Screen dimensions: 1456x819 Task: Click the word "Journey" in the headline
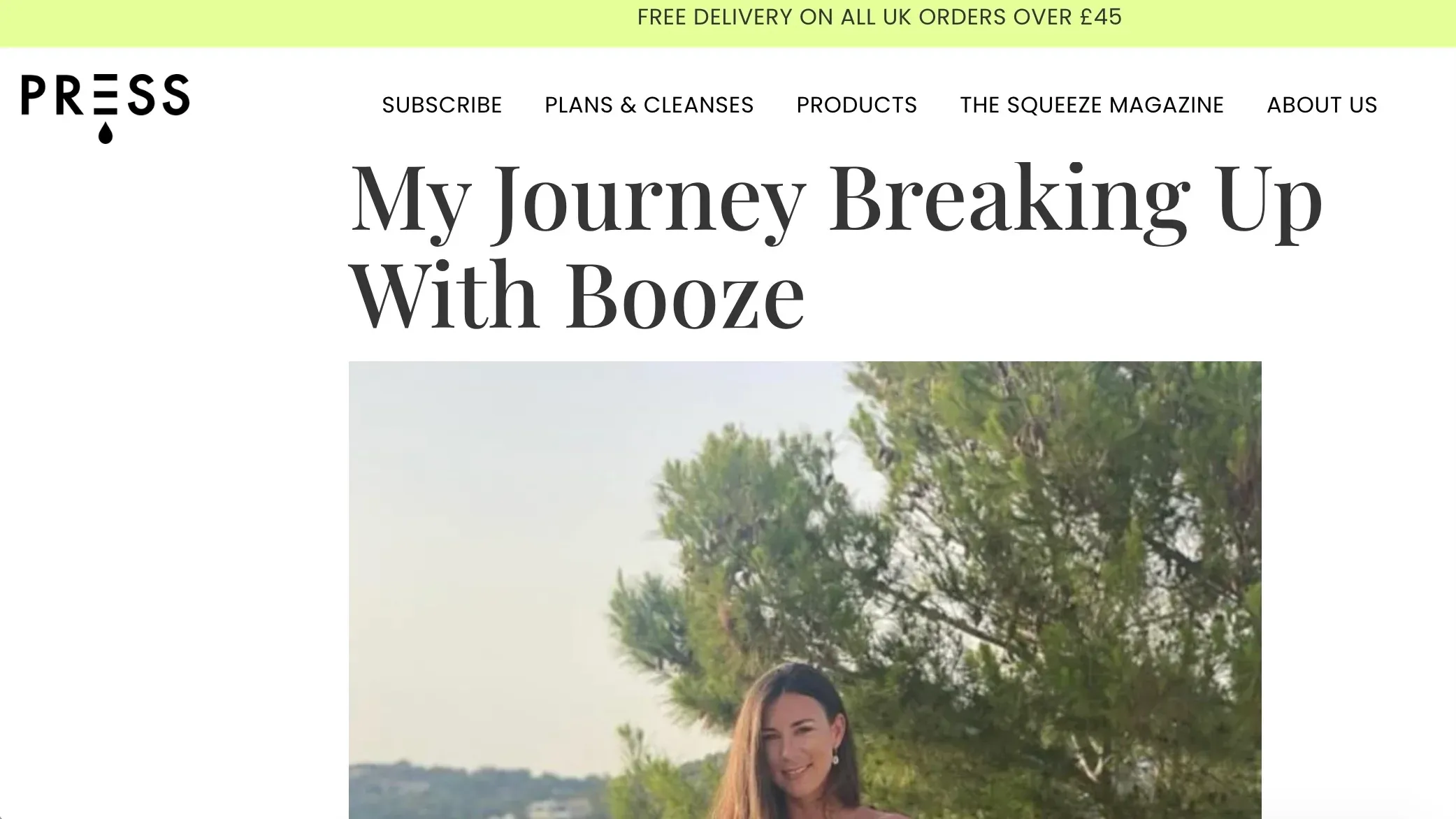coord(650,198)
